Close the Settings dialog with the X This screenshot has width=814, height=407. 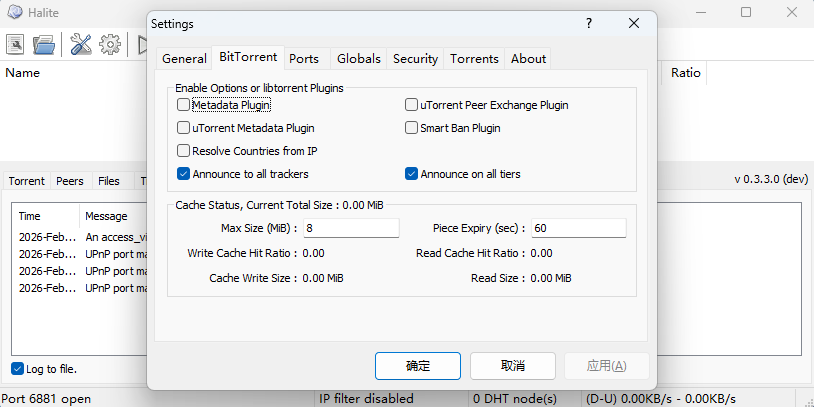pyautogui.click(x=634, y=23)
